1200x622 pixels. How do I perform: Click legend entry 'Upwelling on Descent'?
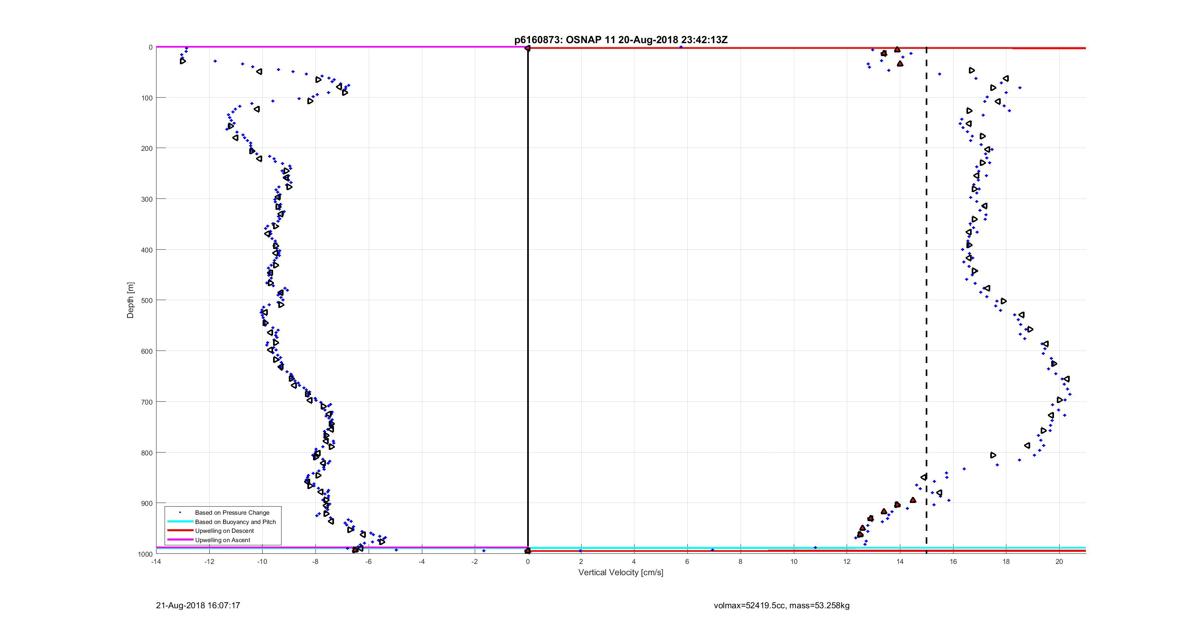coord(225,530)
